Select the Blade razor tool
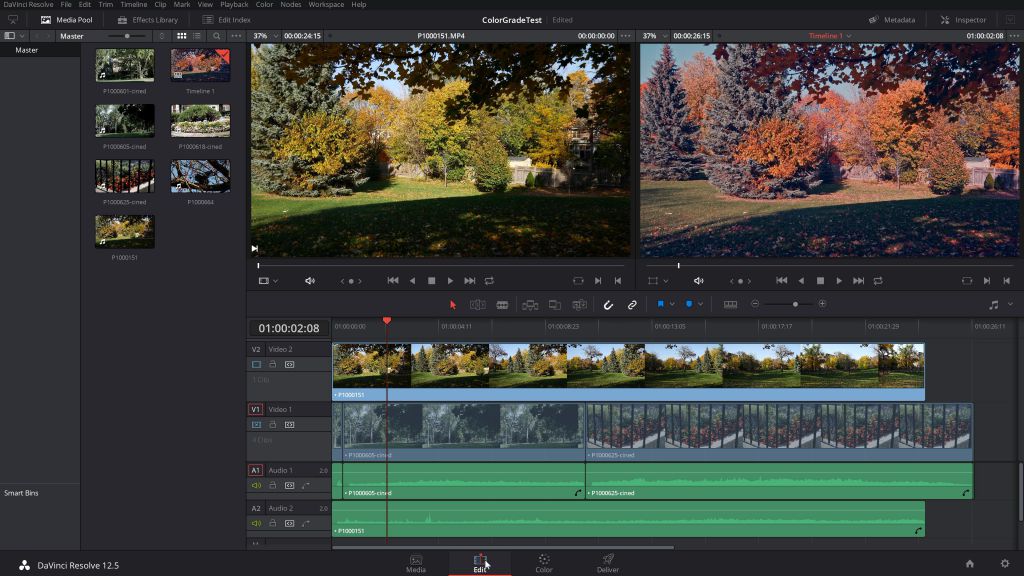 pyautogui.click(x=502, y=304)
